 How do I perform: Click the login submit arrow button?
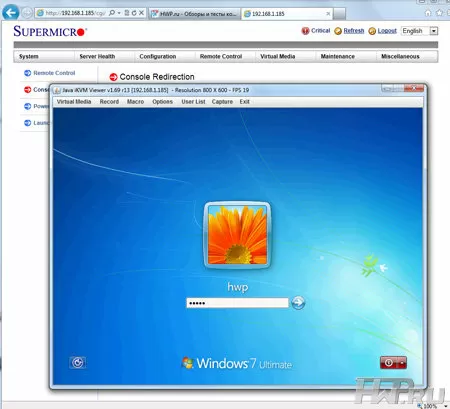click(x=298, y=303)
